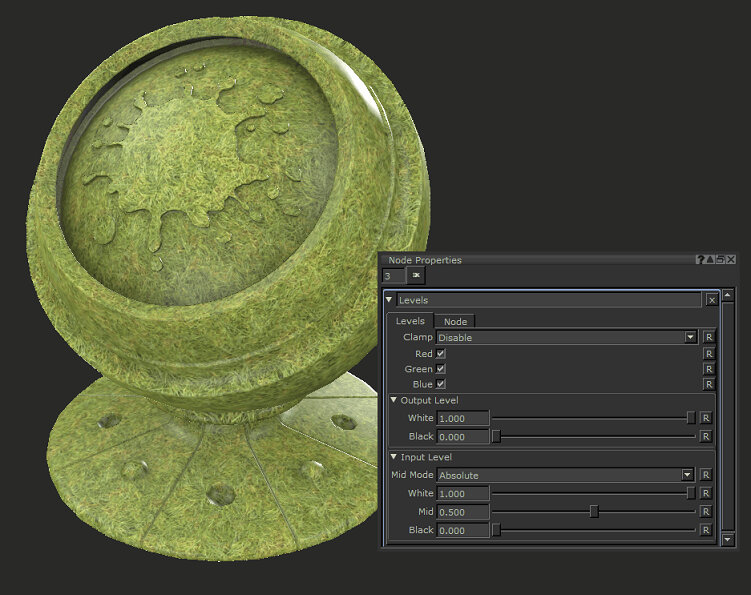
Task: Switch to the Node tab
Action: point(455,321)
